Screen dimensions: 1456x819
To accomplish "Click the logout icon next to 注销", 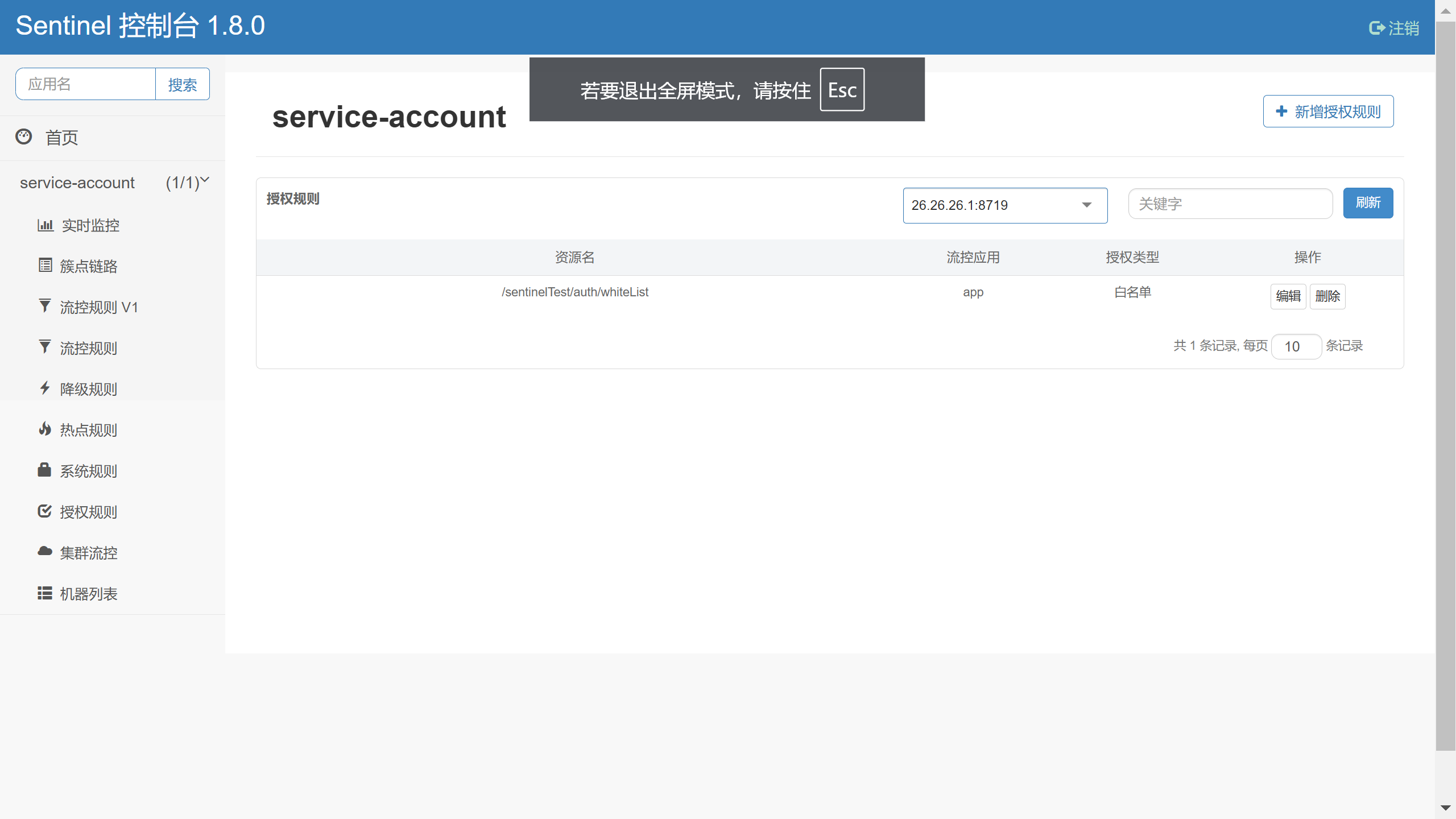I will click(x=1376, y=28).
